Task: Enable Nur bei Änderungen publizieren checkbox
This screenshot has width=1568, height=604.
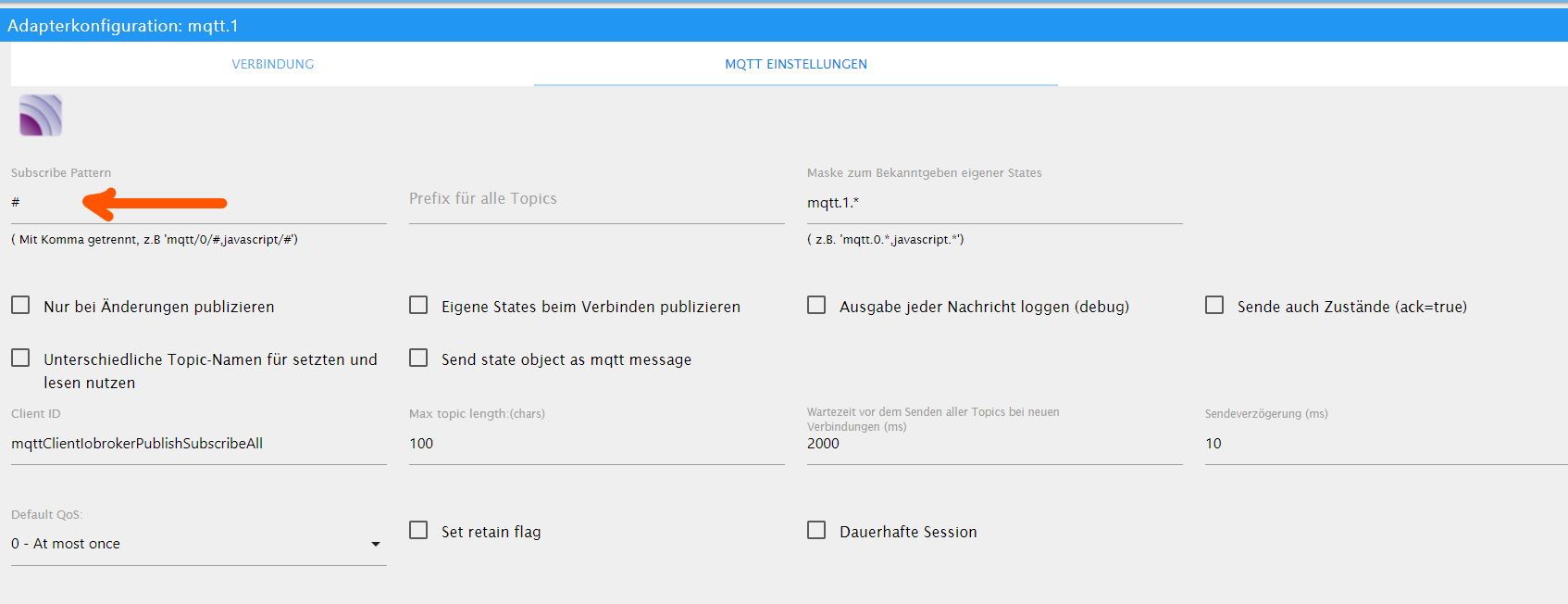Action: (20, 305)
